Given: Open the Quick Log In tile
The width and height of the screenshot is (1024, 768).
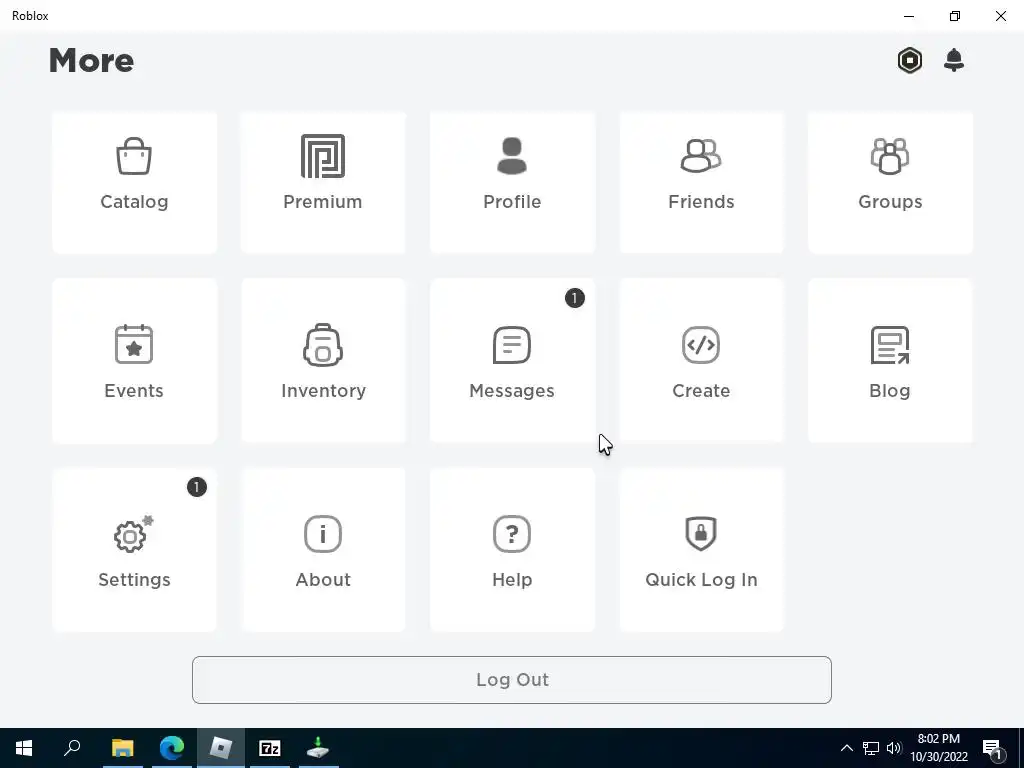Looking at the screenshot, I should point(701,550).
